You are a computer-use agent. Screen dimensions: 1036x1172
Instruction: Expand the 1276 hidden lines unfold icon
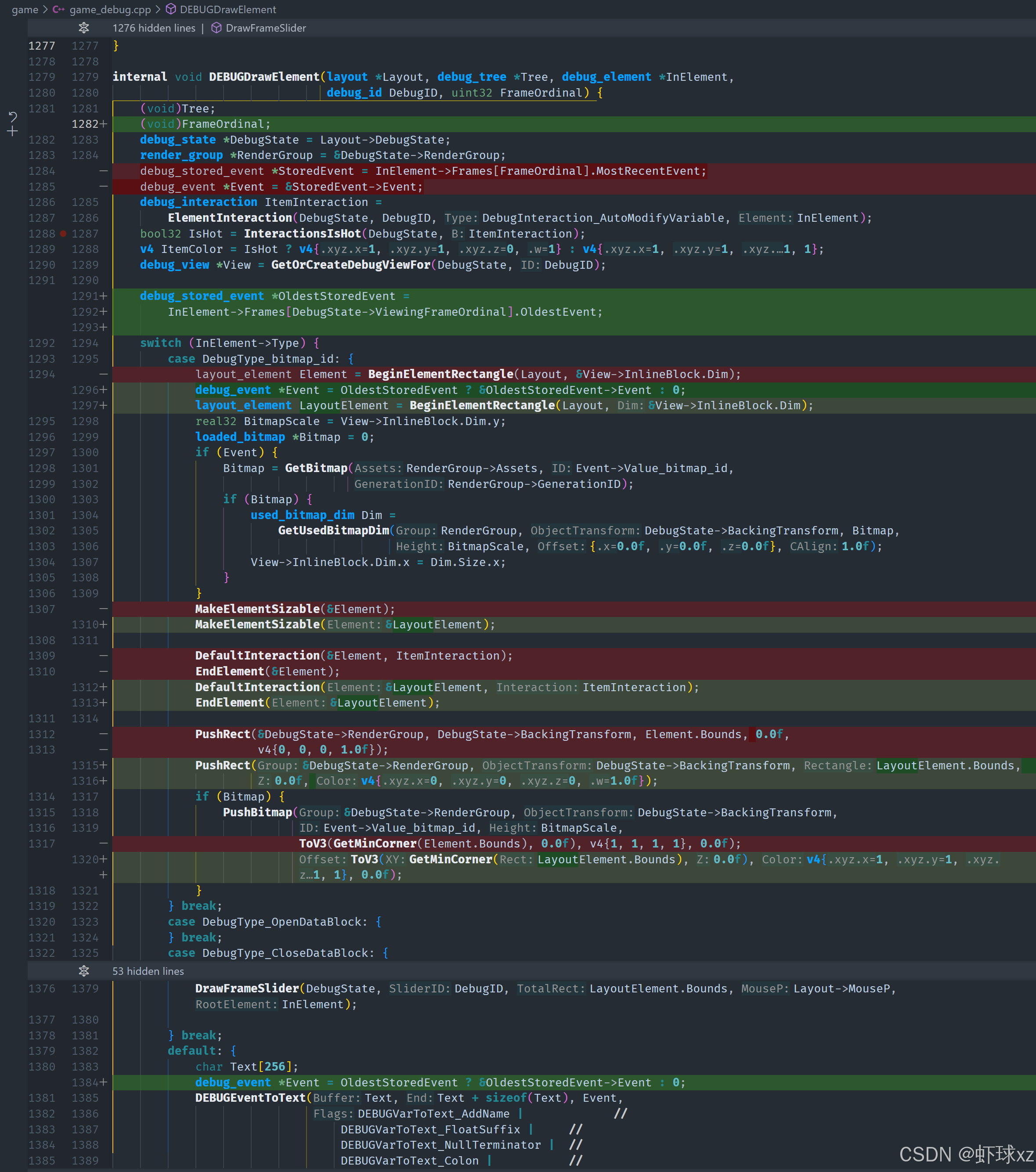pos(84,28)
